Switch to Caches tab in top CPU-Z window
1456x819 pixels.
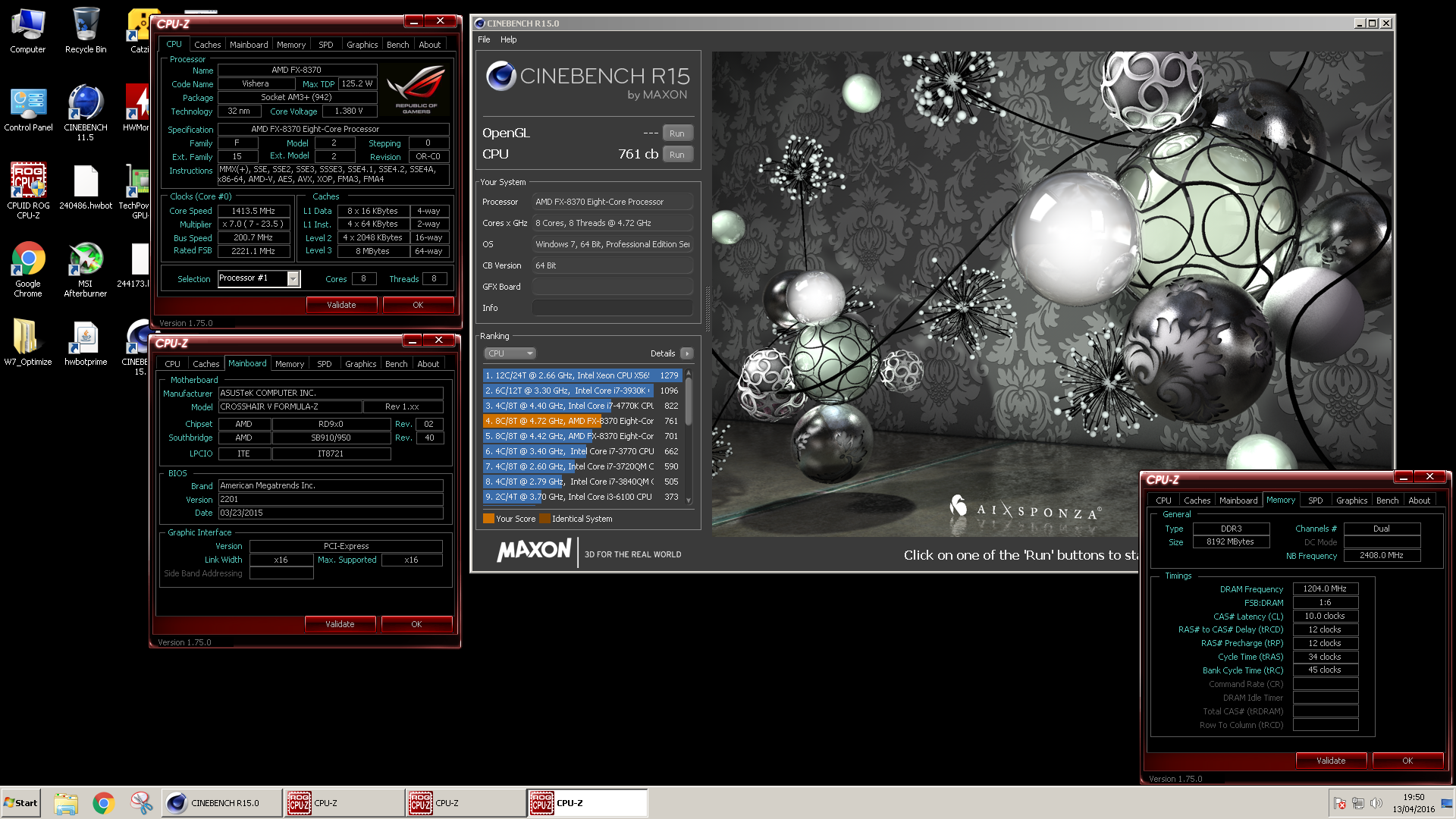coord(207,45)
